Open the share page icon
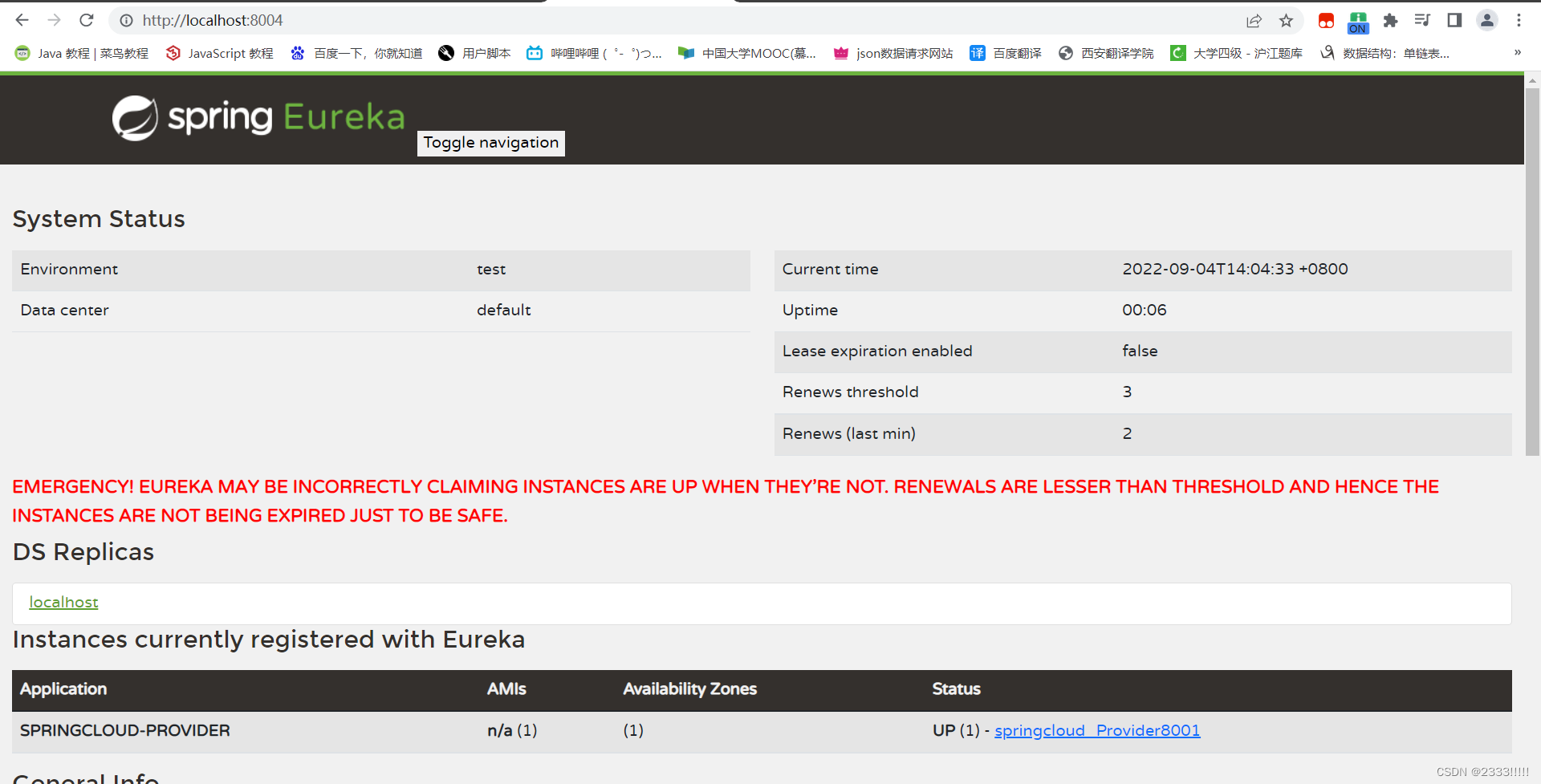The image size is (1541, 784). [x=1254, y=21]
